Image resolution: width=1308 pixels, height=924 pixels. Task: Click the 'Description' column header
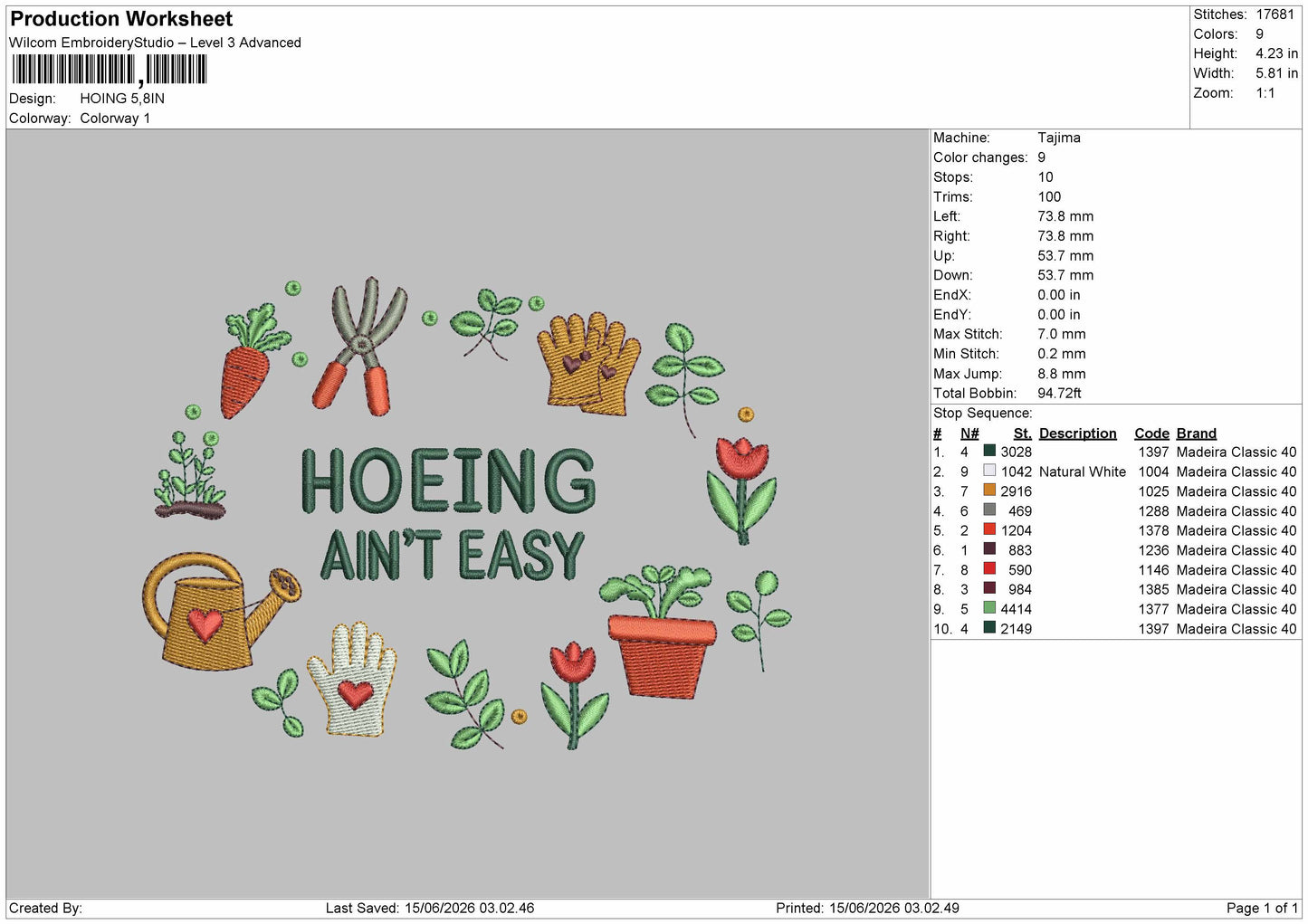1078,433
